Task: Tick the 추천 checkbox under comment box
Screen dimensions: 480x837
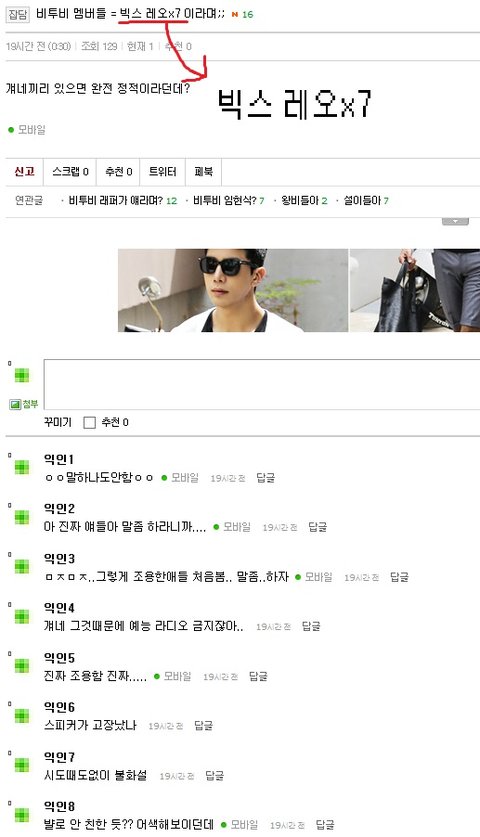Action: [90, 423]
